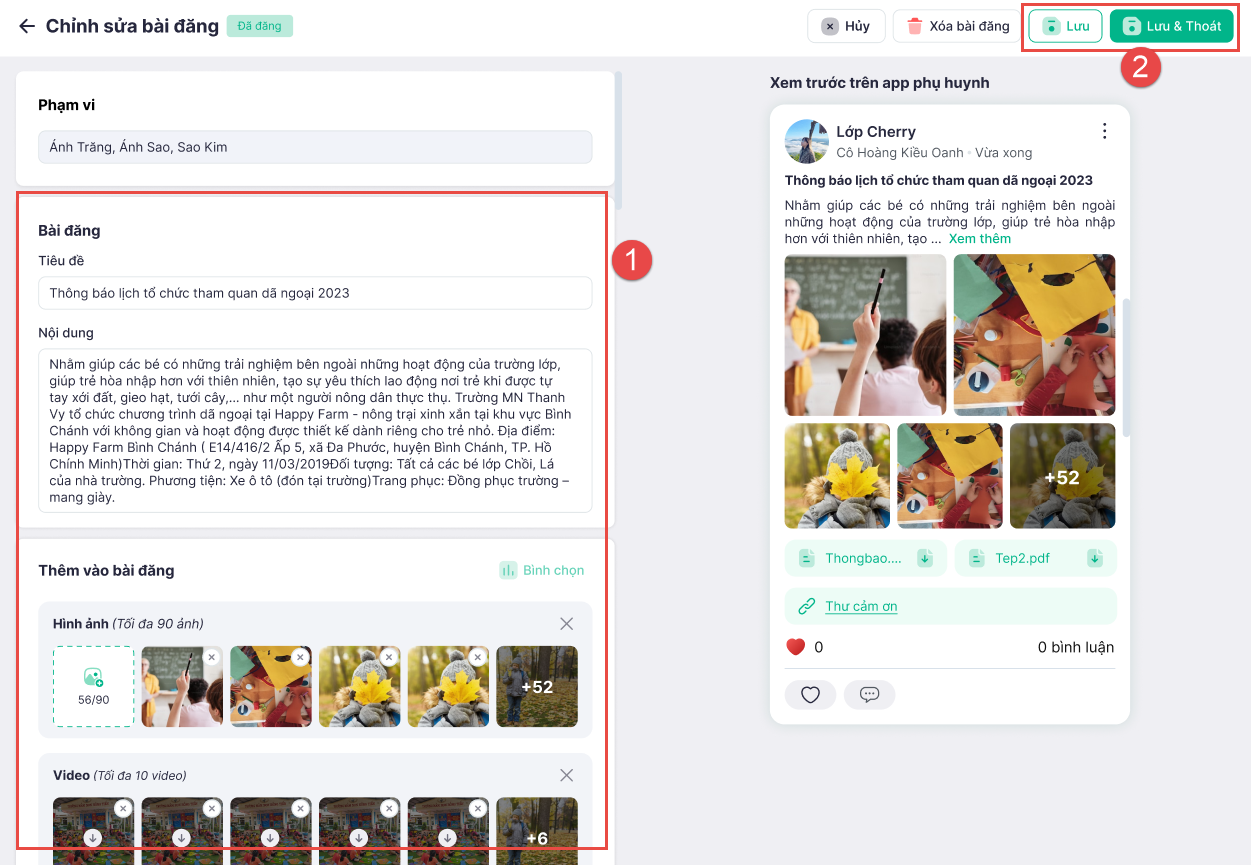Click the heart like icon in preview
1251x865 pixels.
click(810, 694)
